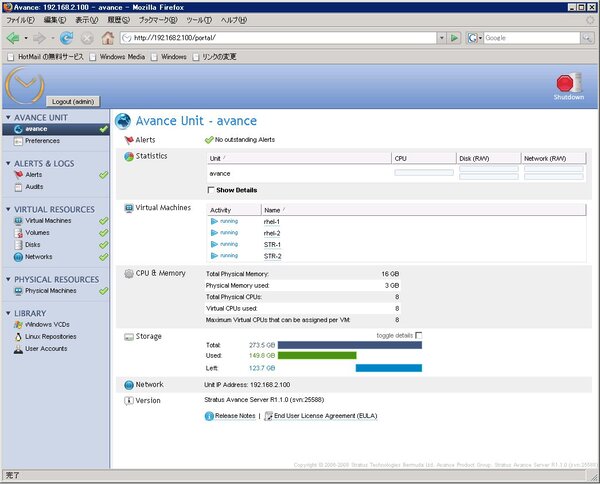Collapse the LIBRARY section
Image resolution: width=600 pixels, height=484 pixels.
click(8, 313)
